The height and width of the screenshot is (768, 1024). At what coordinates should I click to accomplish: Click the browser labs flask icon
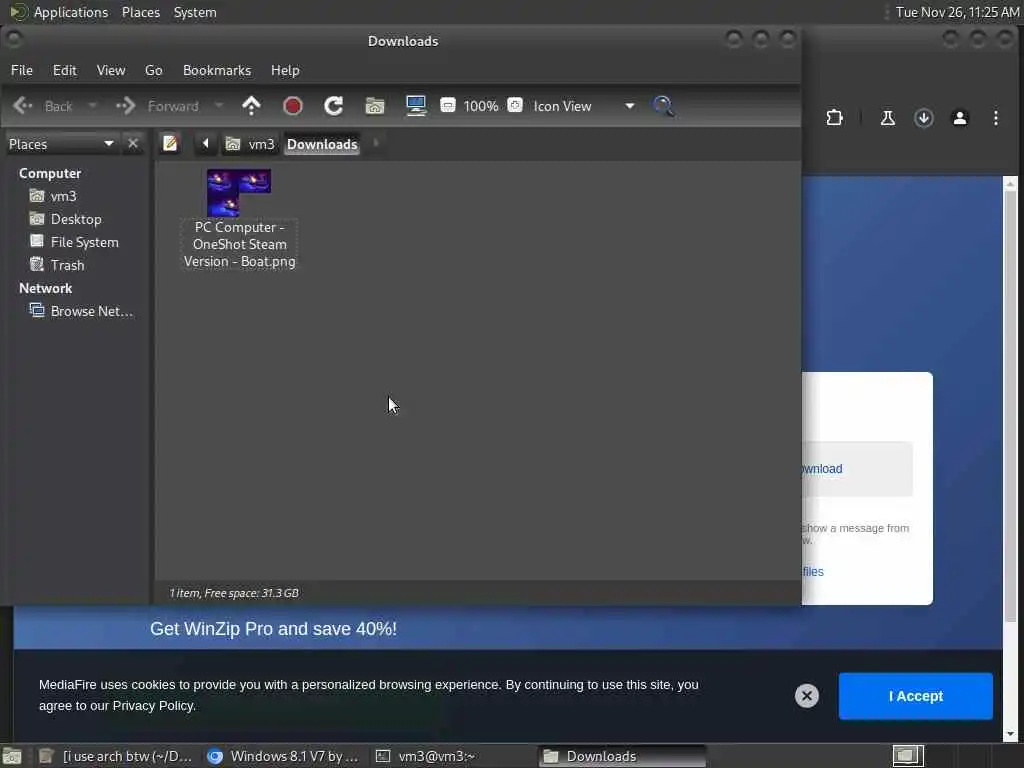pos(888,118)
